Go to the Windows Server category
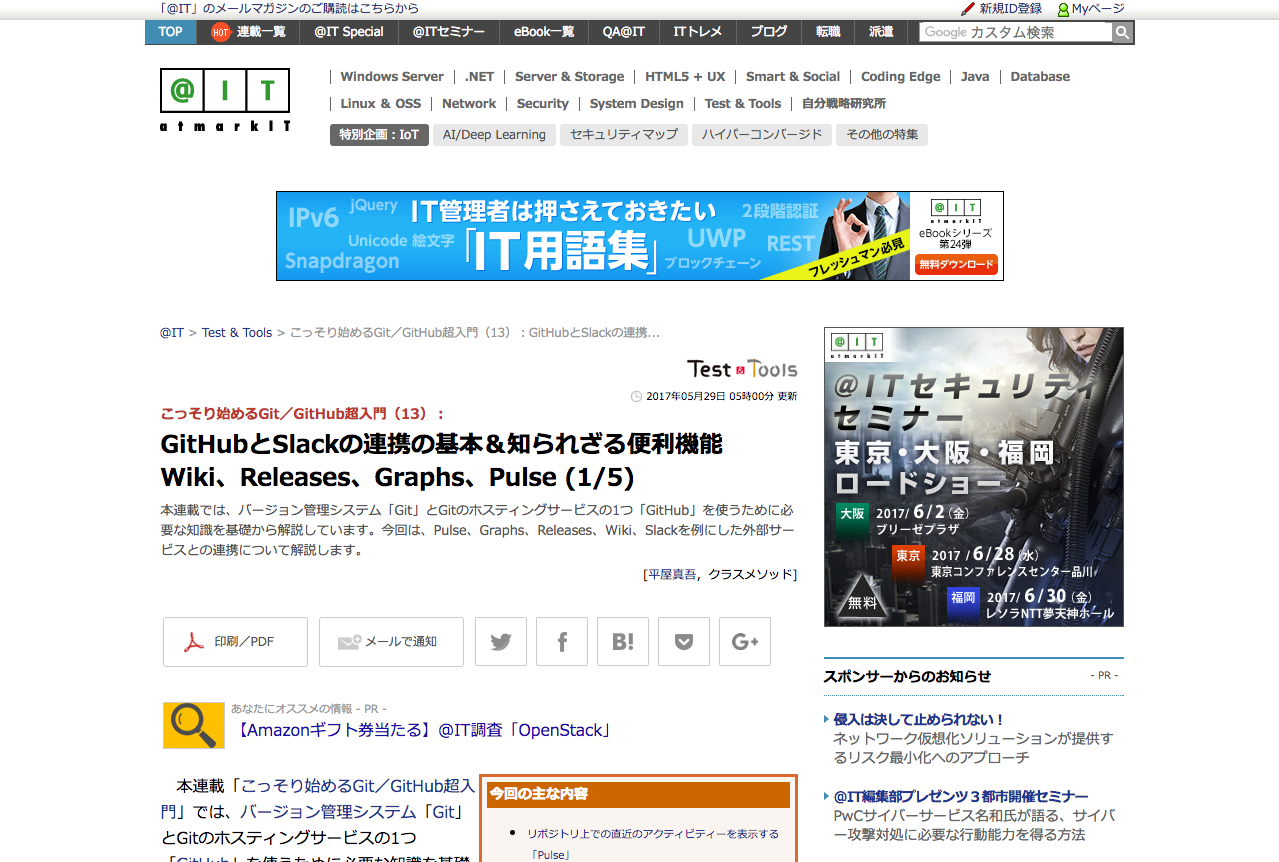This screenshot has height=862, width=1279. pos(392,76)
